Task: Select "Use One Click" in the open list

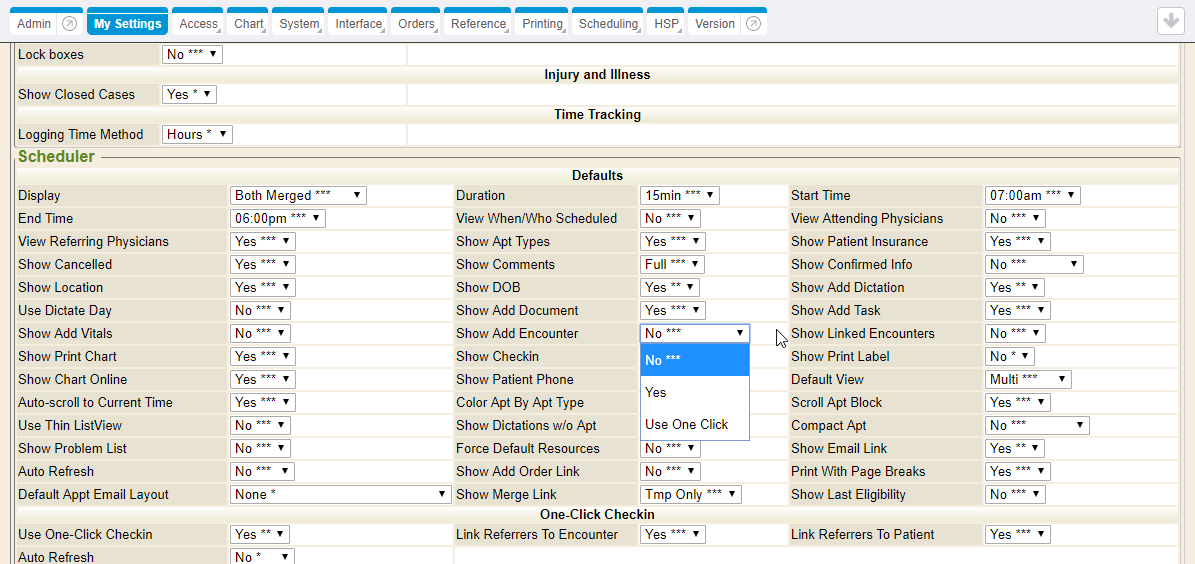Action: [687, 424]
